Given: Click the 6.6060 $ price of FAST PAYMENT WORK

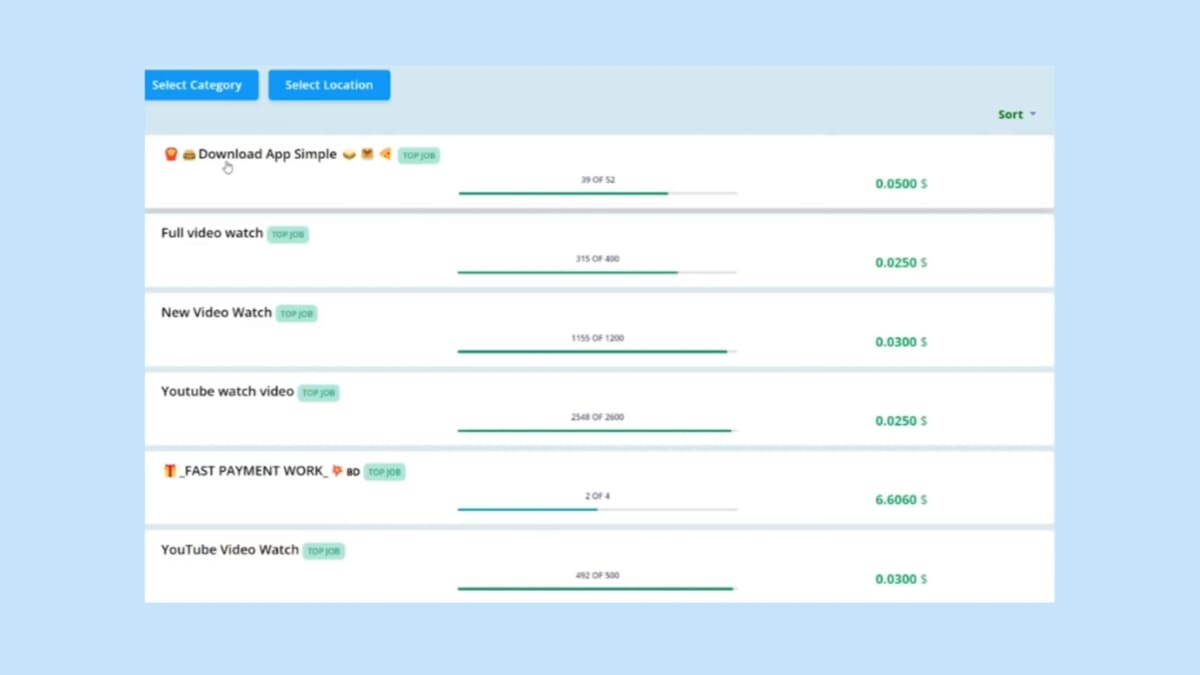Looking at the screenshot, I should (x=900, y=499).
